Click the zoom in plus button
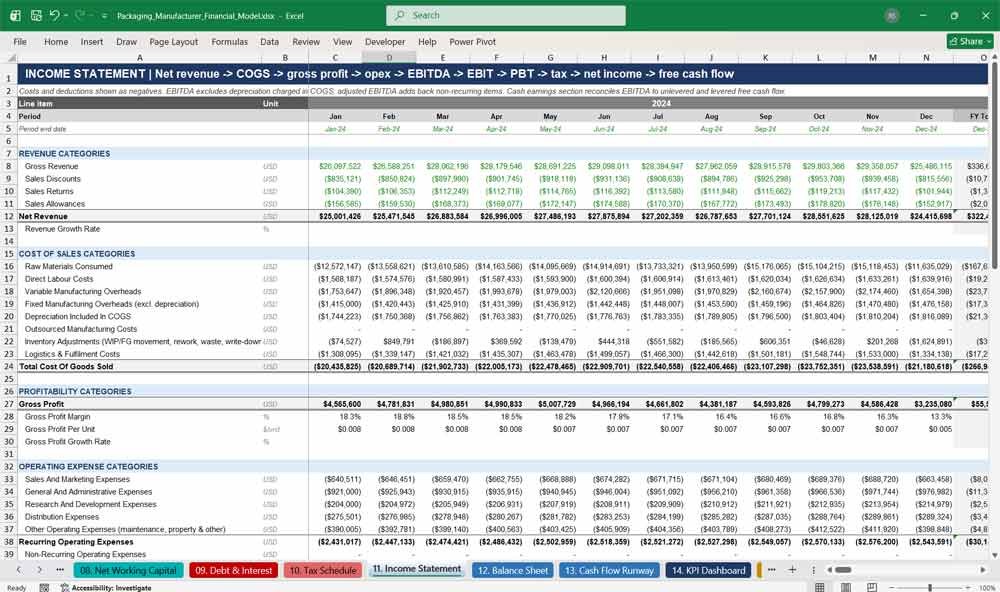 point(969,587)
